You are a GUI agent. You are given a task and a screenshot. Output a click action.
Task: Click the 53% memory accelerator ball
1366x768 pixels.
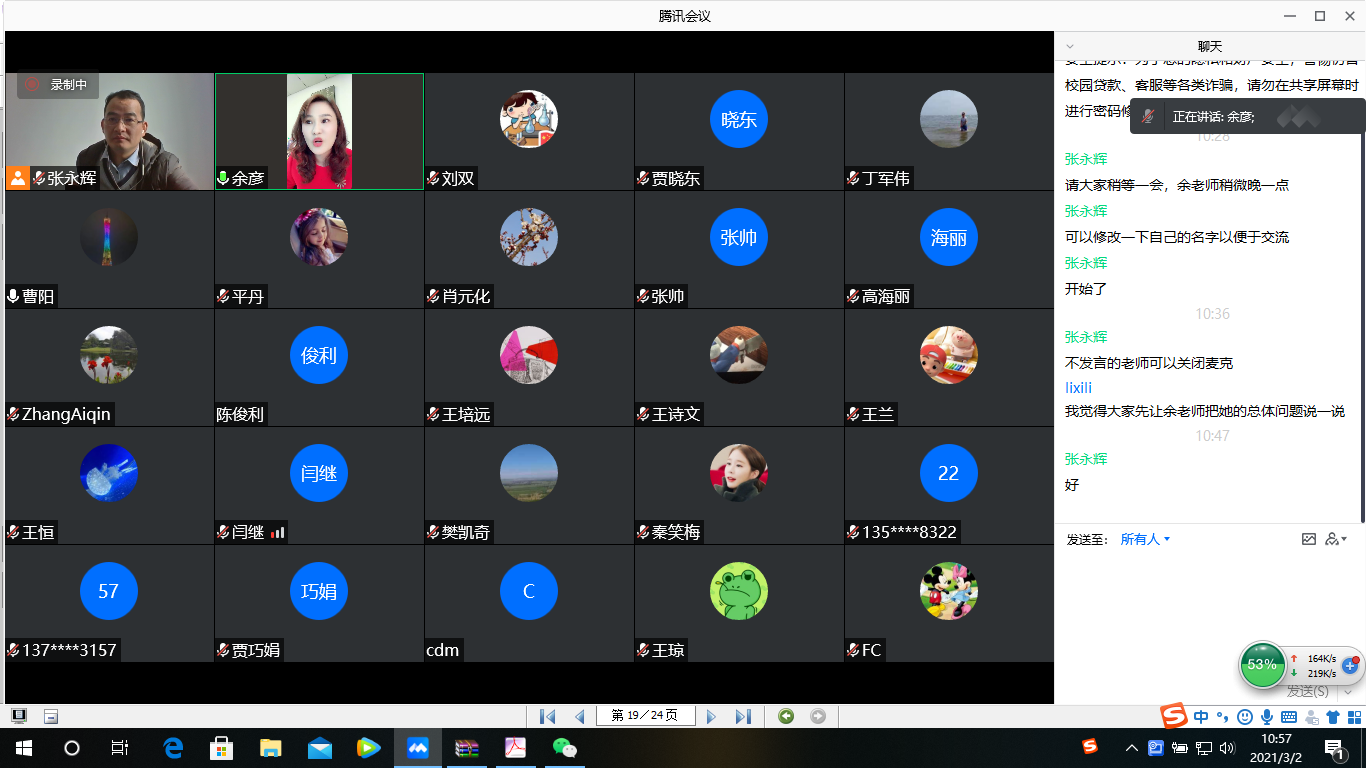tap(1263, 665)
